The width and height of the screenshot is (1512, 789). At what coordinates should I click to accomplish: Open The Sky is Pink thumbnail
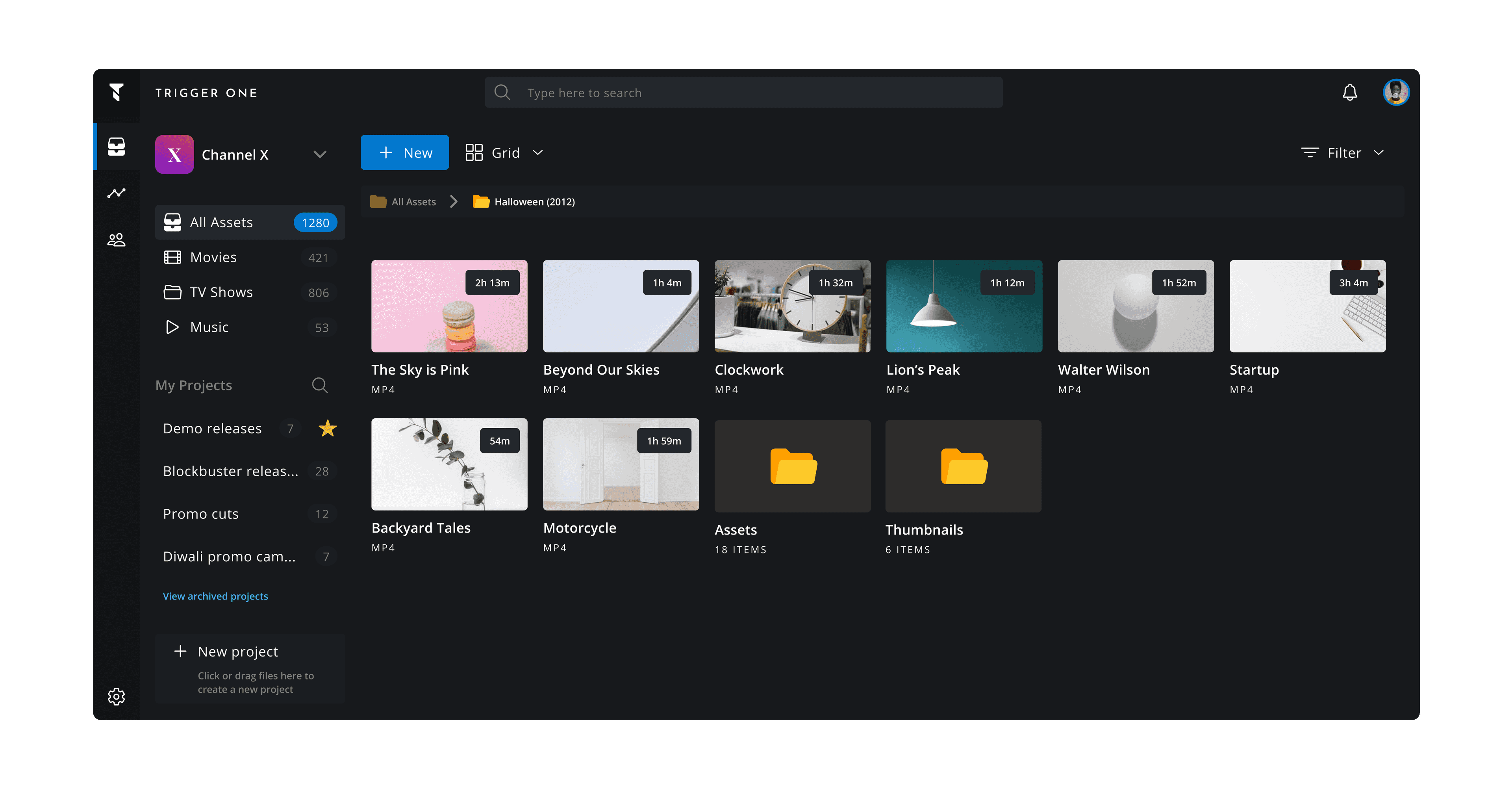[449, 306]
